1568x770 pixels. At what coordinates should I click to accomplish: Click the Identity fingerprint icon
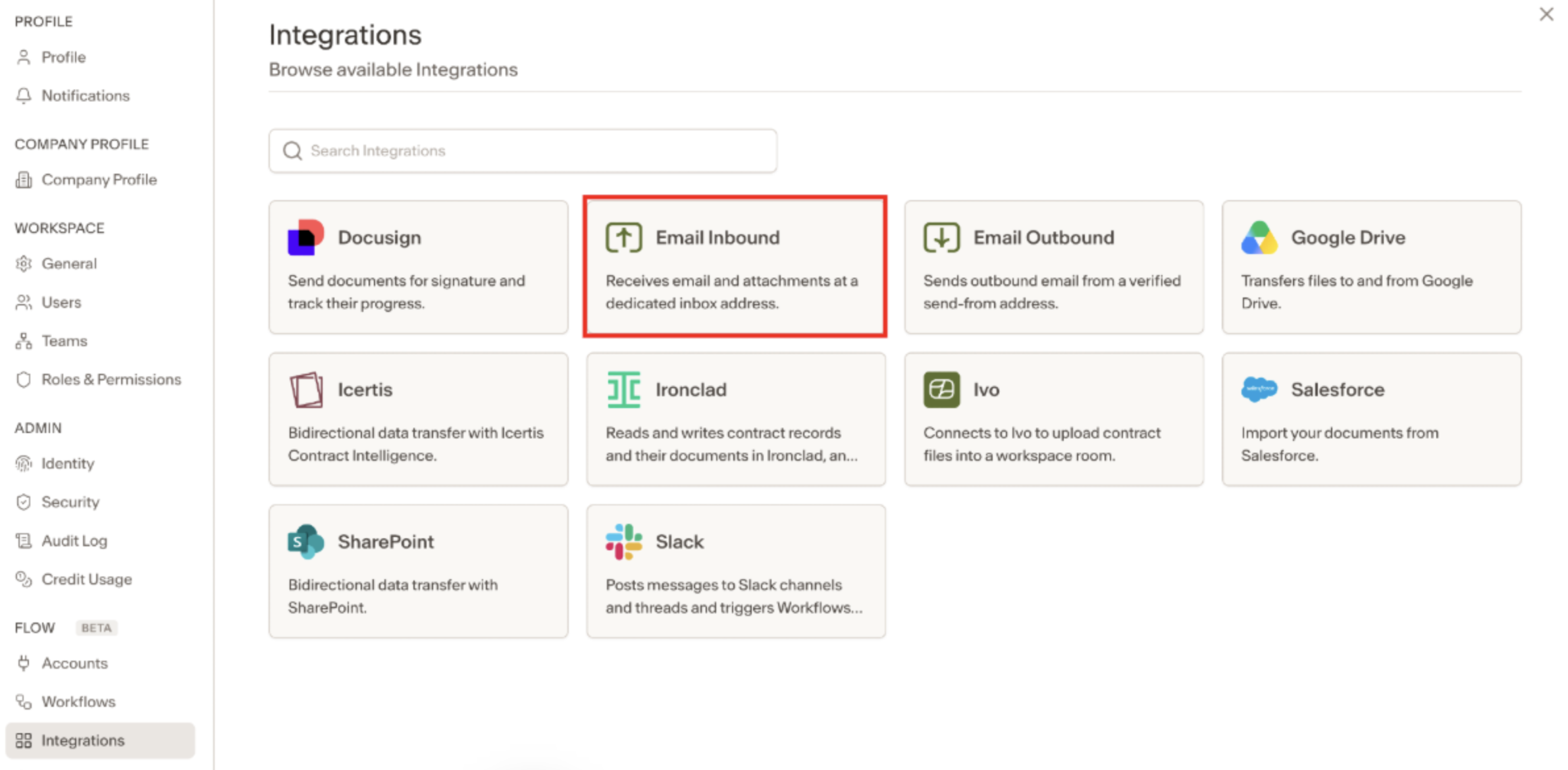24,464
